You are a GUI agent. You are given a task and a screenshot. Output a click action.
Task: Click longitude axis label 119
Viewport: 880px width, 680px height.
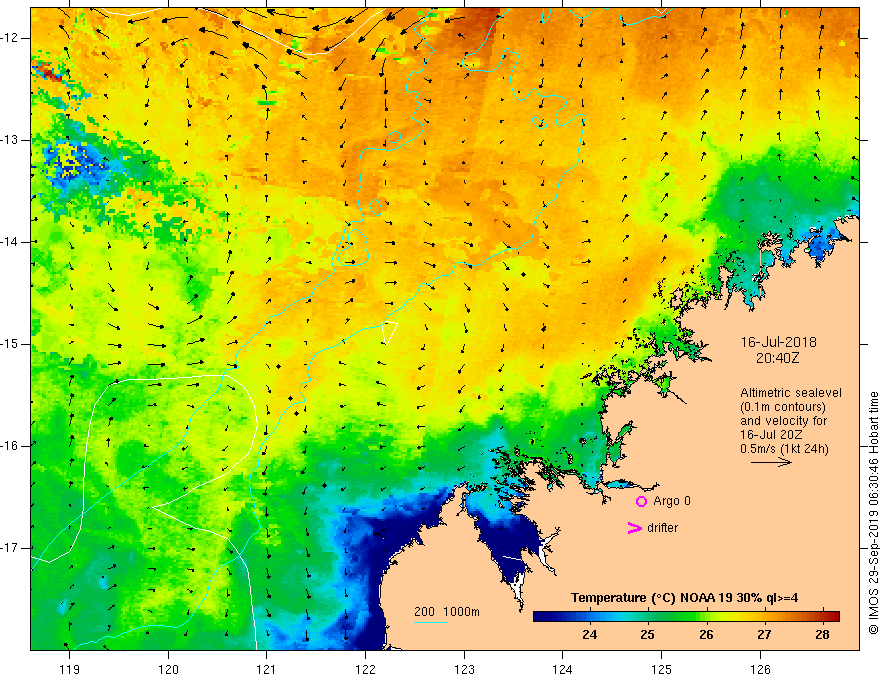point(70,669)
